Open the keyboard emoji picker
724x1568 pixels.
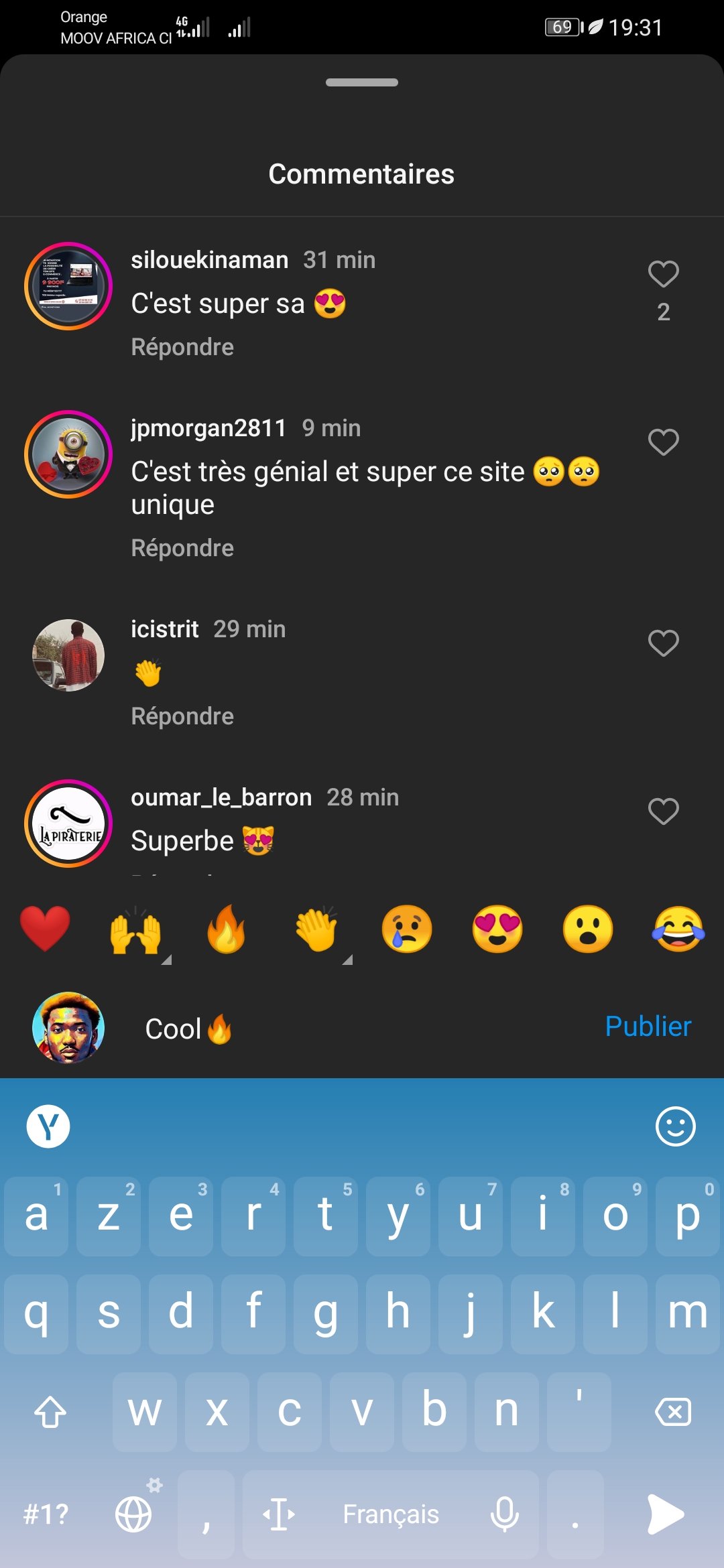pyautogui.click(x=675, y=1126)
